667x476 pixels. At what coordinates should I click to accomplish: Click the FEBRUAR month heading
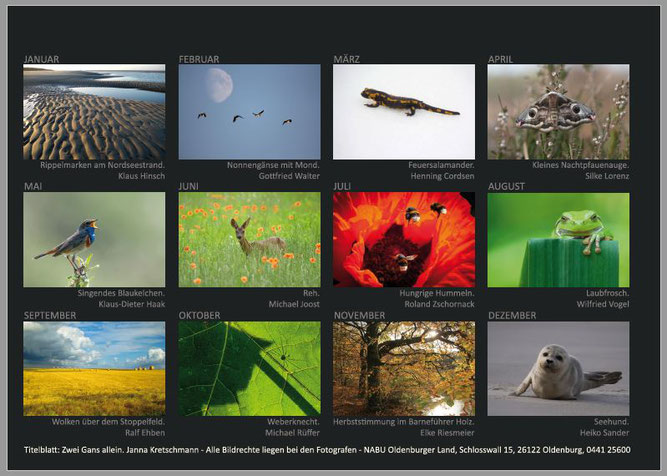coord(199,59)
